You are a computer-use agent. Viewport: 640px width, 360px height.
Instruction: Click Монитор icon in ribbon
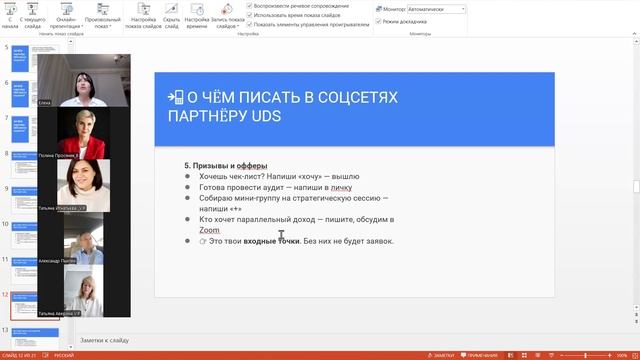(378, 9)
